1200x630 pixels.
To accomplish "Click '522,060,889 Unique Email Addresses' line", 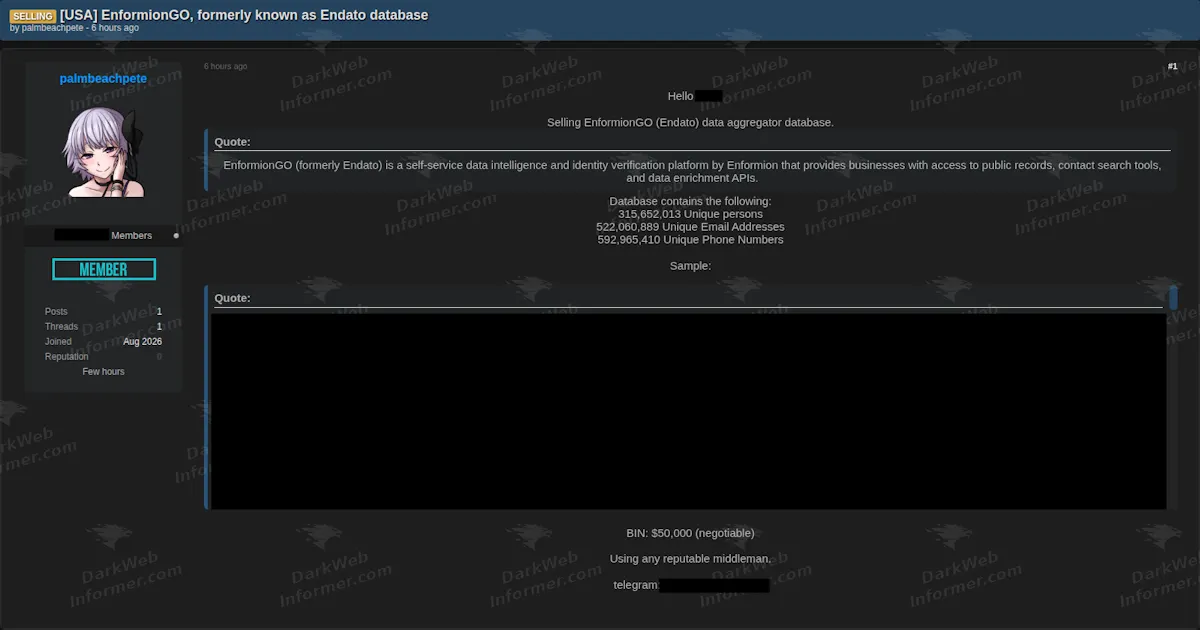I will [690, 227].
